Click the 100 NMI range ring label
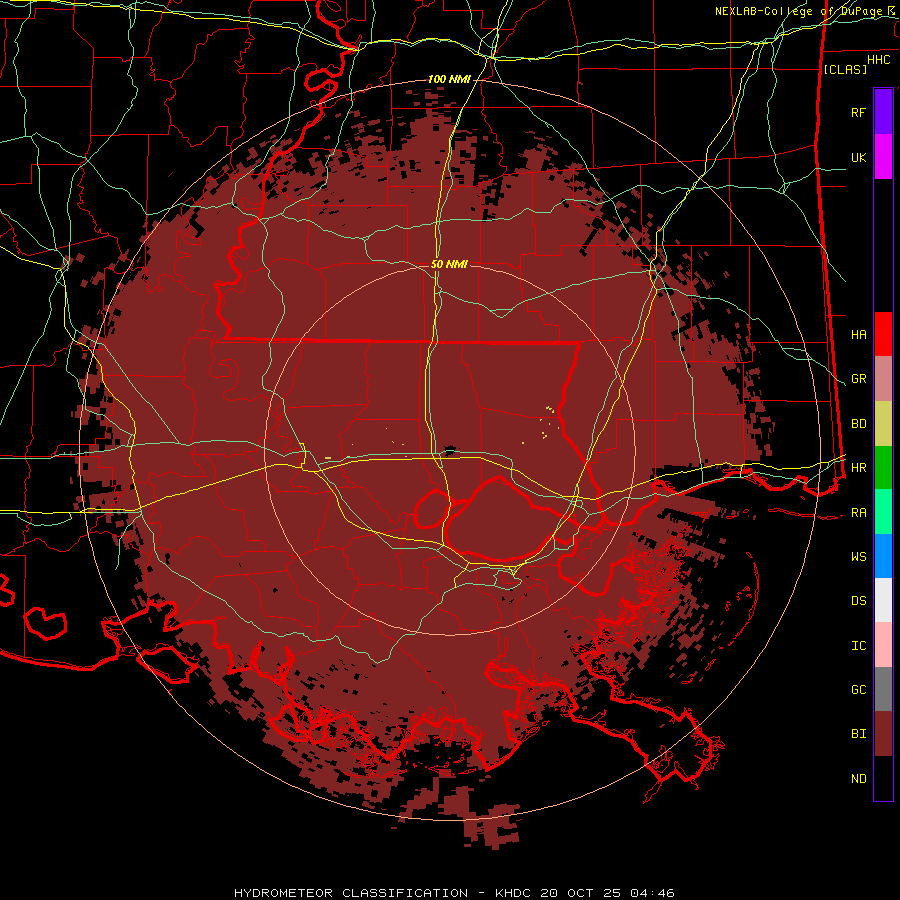Screen dimensions: 900x900 [x=449, y=79]
